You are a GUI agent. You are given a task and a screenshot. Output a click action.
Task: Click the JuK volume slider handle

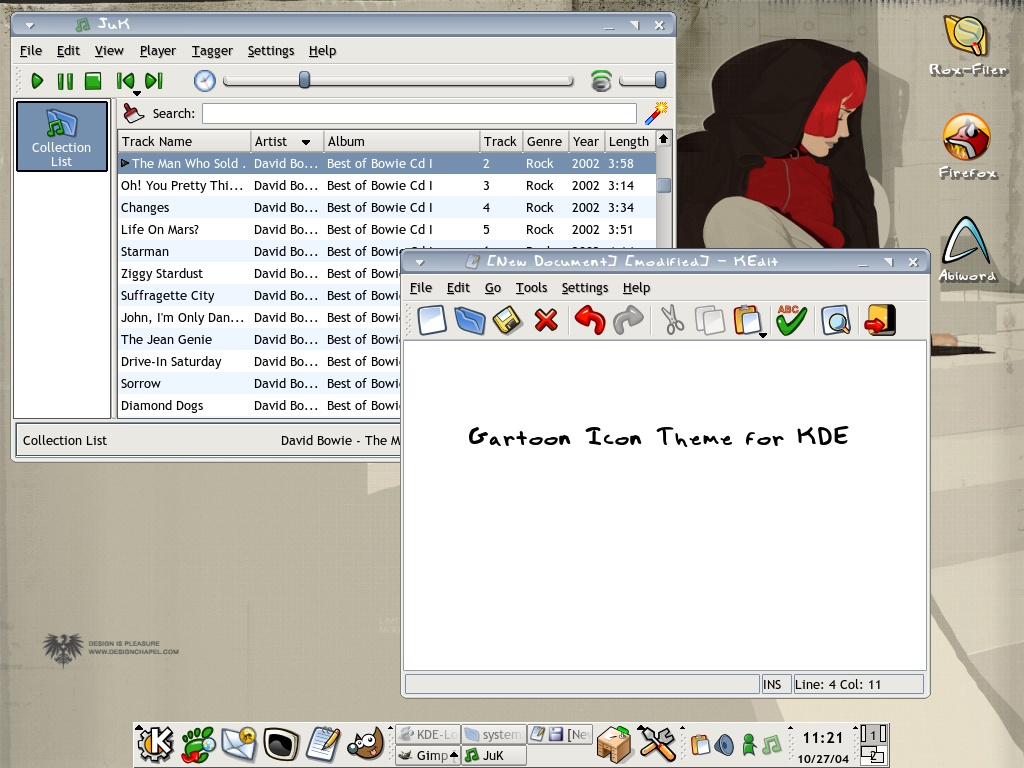[x=660, y=80]
